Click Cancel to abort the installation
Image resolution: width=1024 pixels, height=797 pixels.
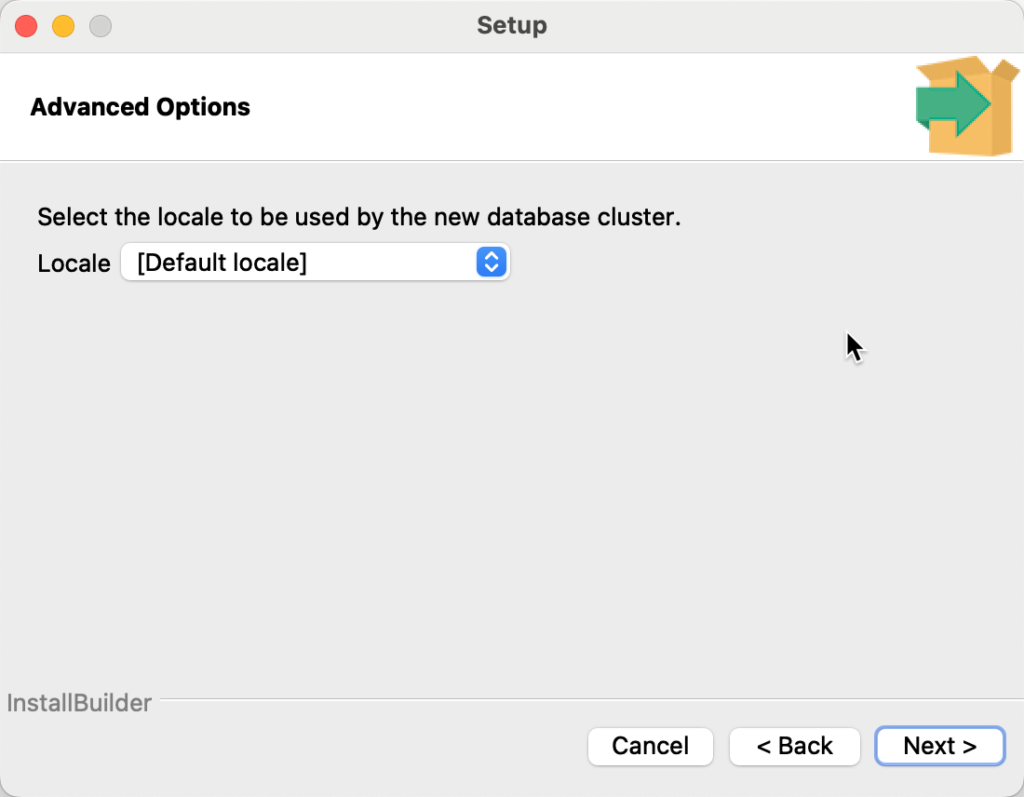[650, 746]
